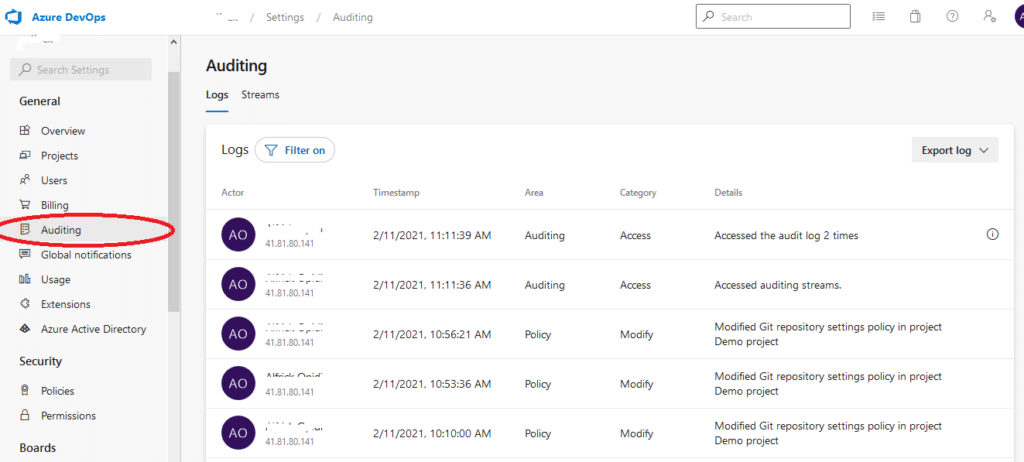Open the Marketplace shopping bag icon

click(915, 17)
